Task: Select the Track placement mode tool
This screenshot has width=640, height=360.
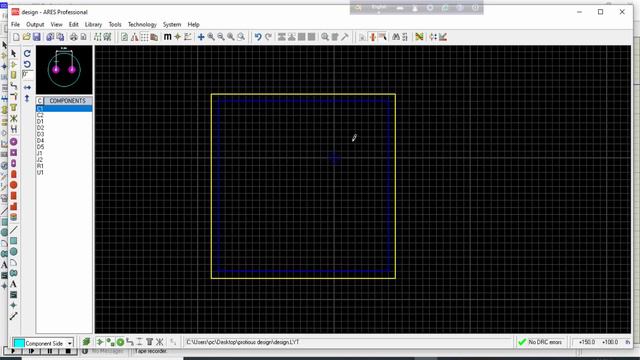Action: click(13, 86)
